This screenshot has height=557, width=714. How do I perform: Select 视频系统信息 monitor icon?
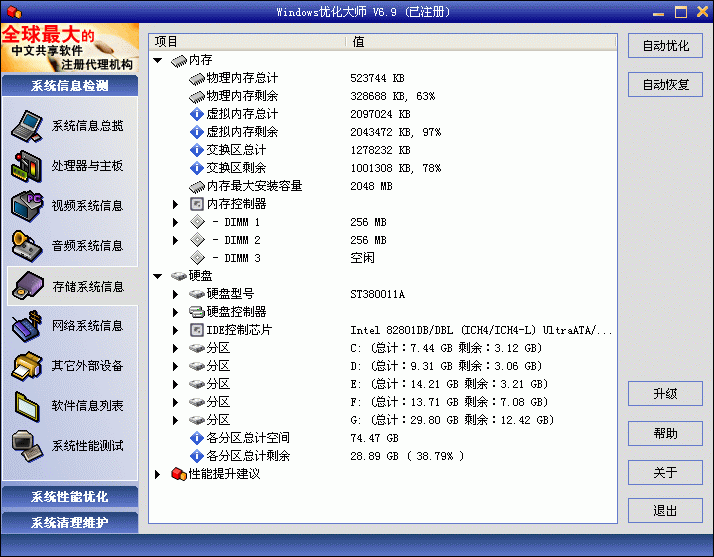[x=27, y=206]
